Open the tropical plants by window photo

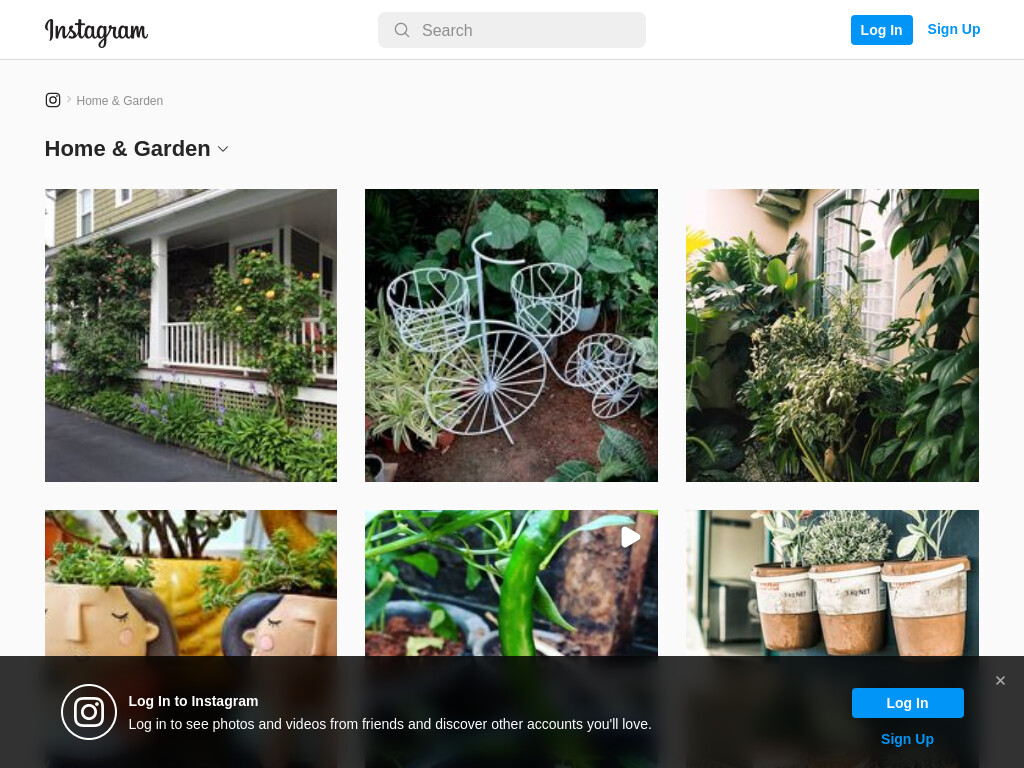[x=832, y=336]
